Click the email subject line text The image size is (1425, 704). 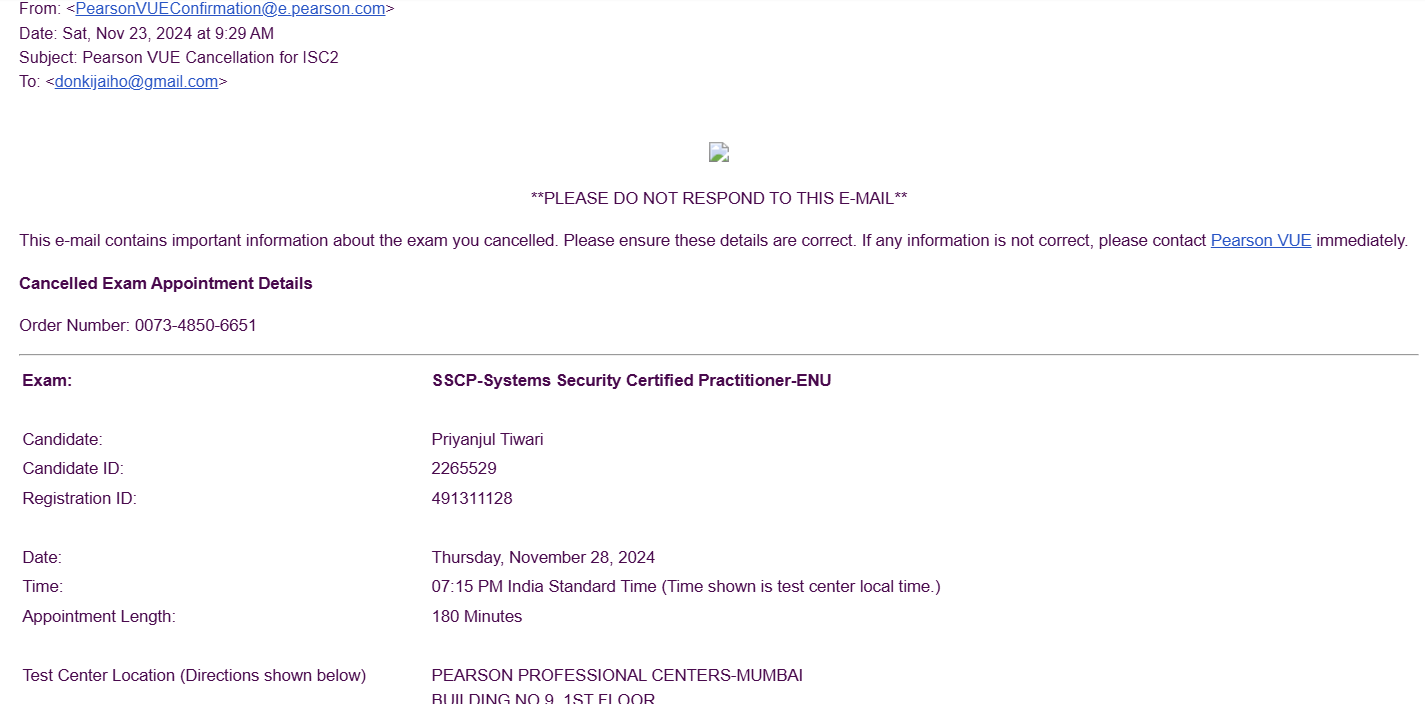(x=179, y=58)
